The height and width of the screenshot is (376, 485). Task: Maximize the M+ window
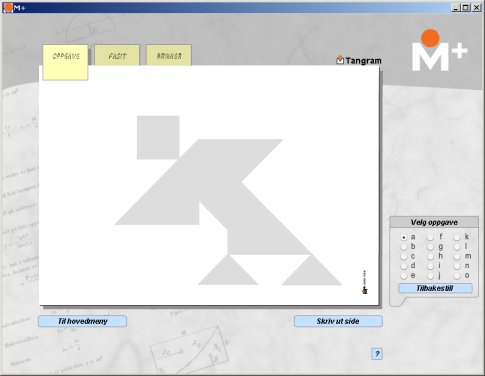click(x=465, y=7)
